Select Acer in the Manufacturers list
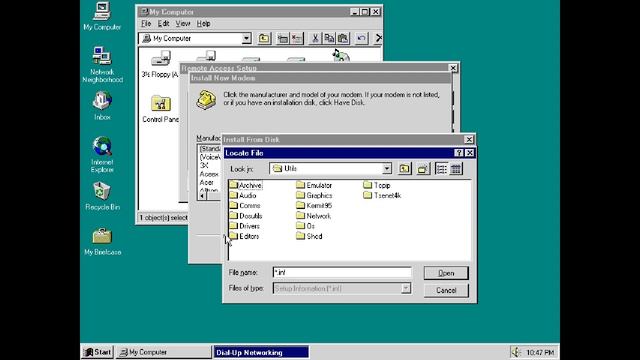 (x=207, y=182)
